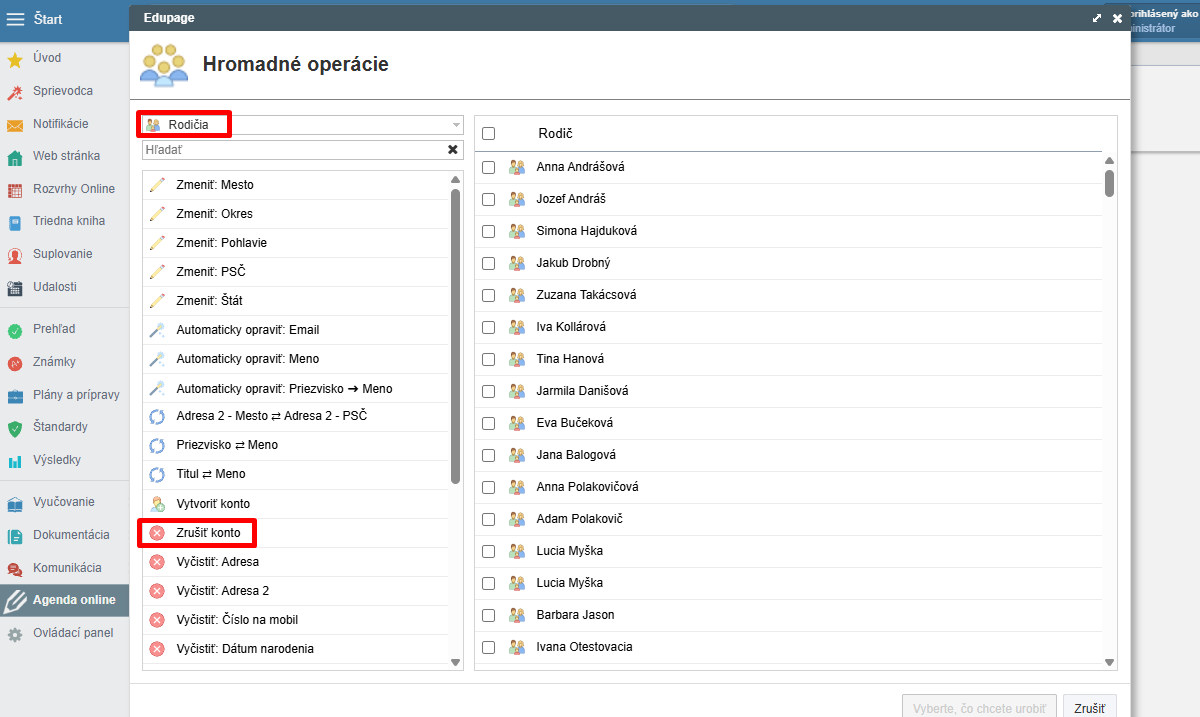
Task: Toggle the select-all checkbox beside Rodič
Action: click(x=489, y=133)
